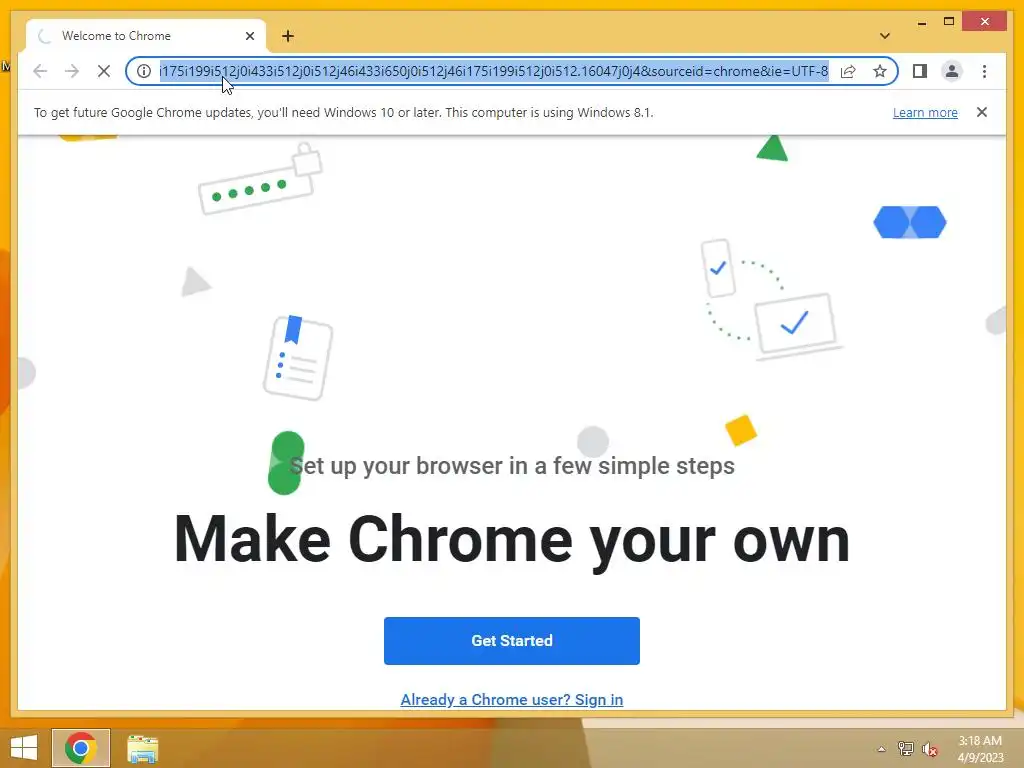This screenshot has width=1024, height=768.
Task: Open File Explorer from the taskbar
Action: 142,748
